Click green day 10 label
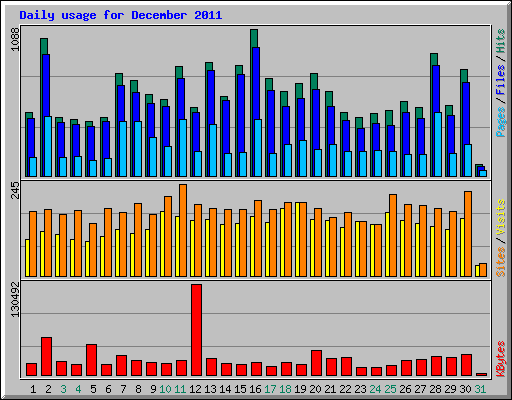 coord(165,389)
